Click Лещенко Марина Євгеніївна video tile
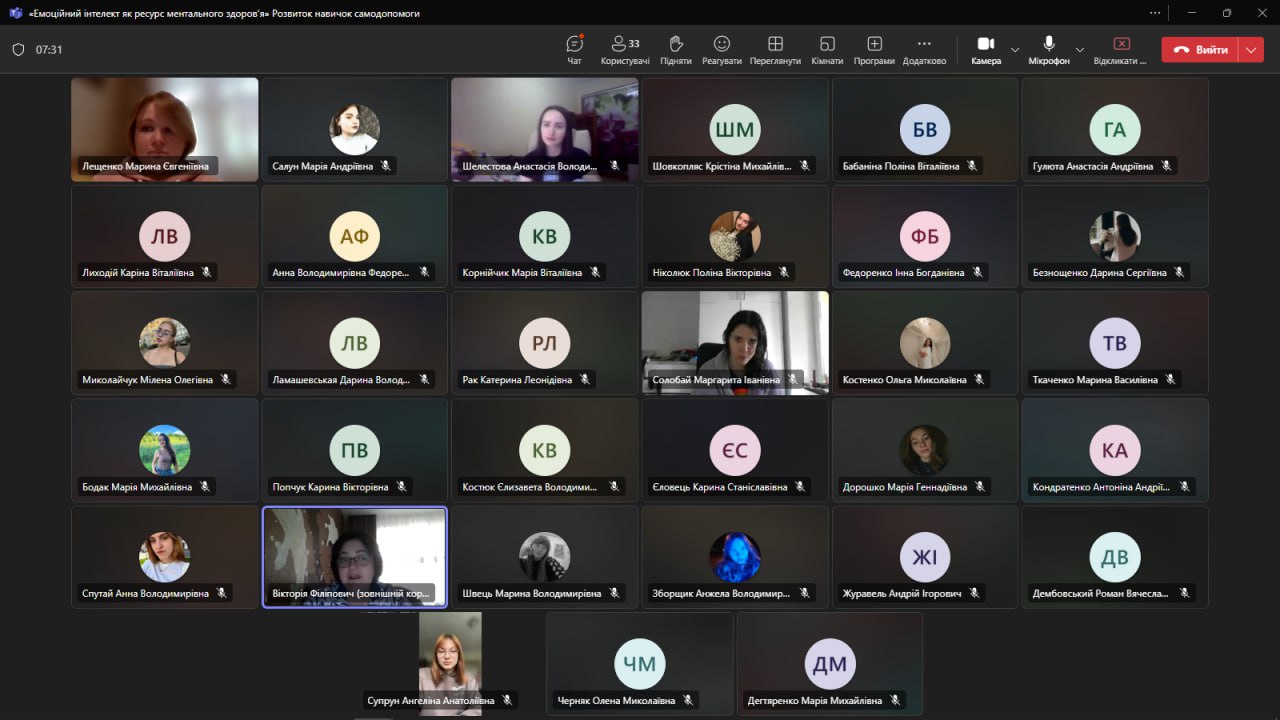Viewport: 1280px width, 720px height. tap(165, 129)
